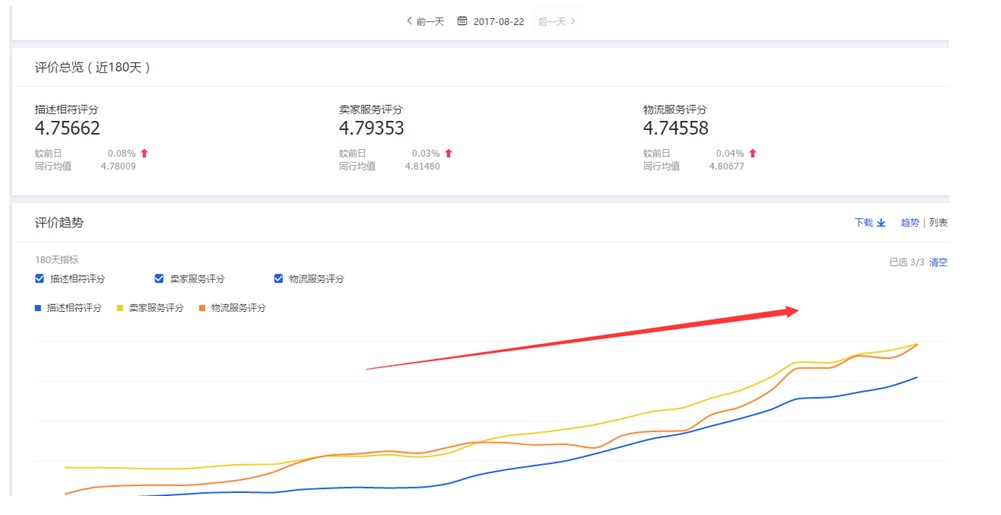Click the red up arrow under 物流服务评分
The width and height of the screenshot is (1001, 515).
tap(752, 153)
